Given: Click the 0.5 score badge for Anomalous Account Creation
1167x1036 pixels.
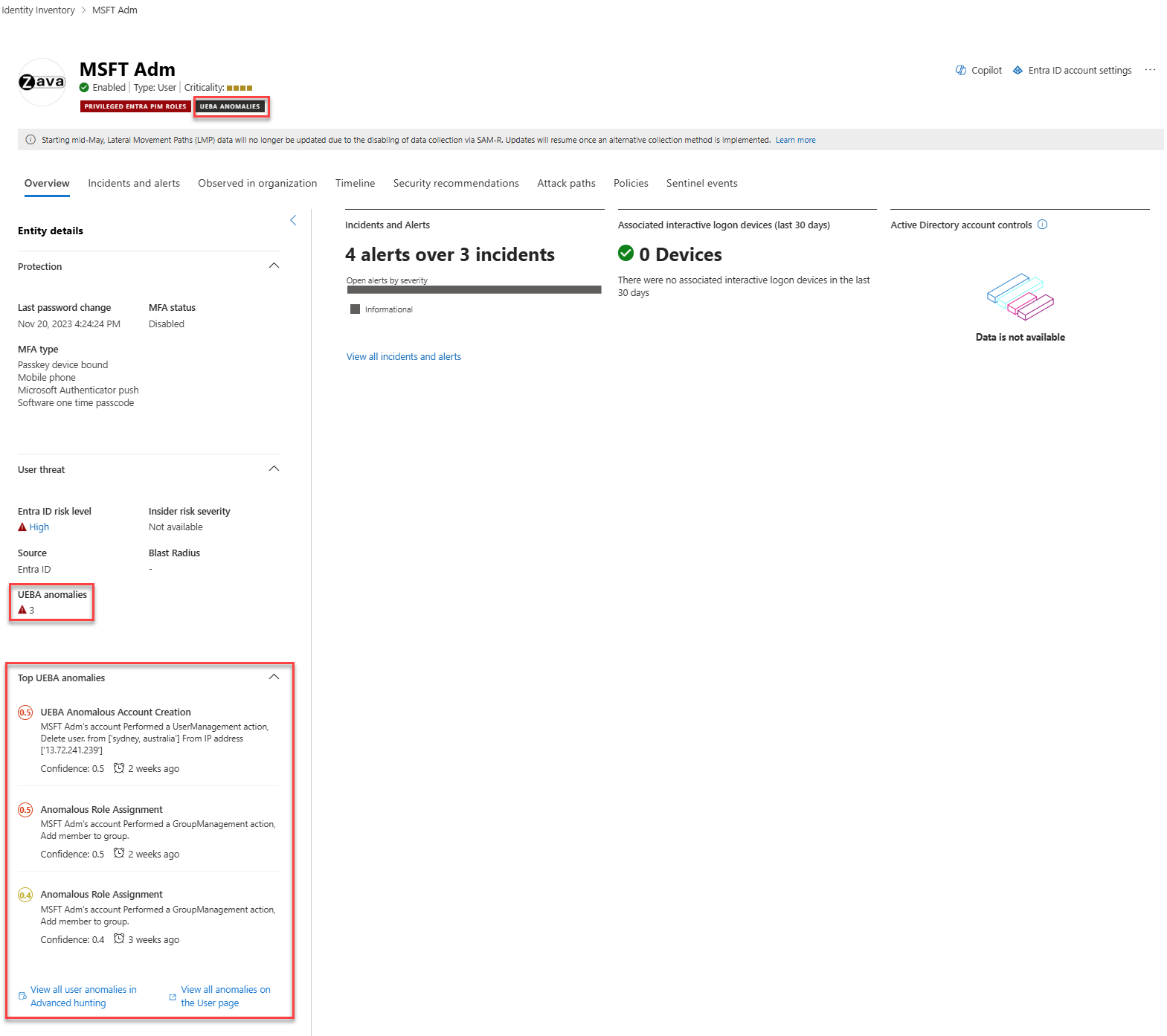Looking at the screenshot, I should tap(25, 712).
